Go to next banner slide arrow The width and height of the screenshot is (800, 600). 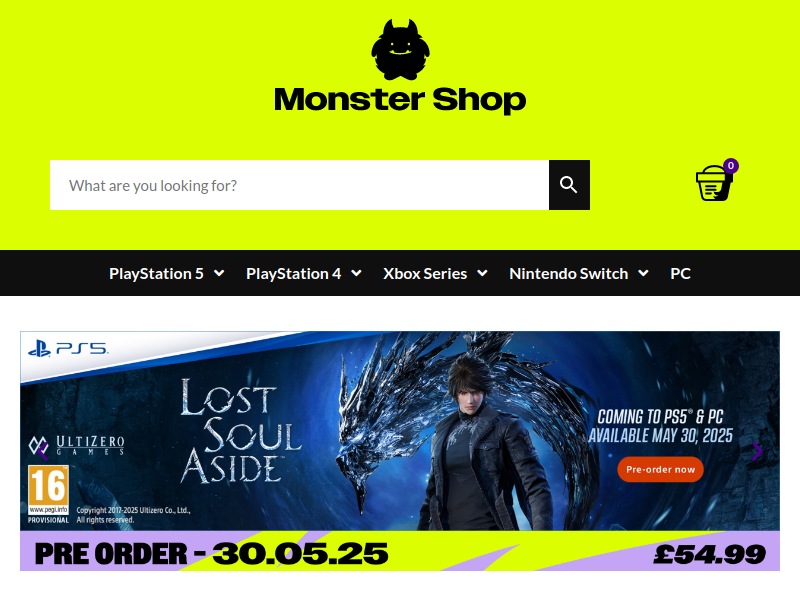(757, 451)
